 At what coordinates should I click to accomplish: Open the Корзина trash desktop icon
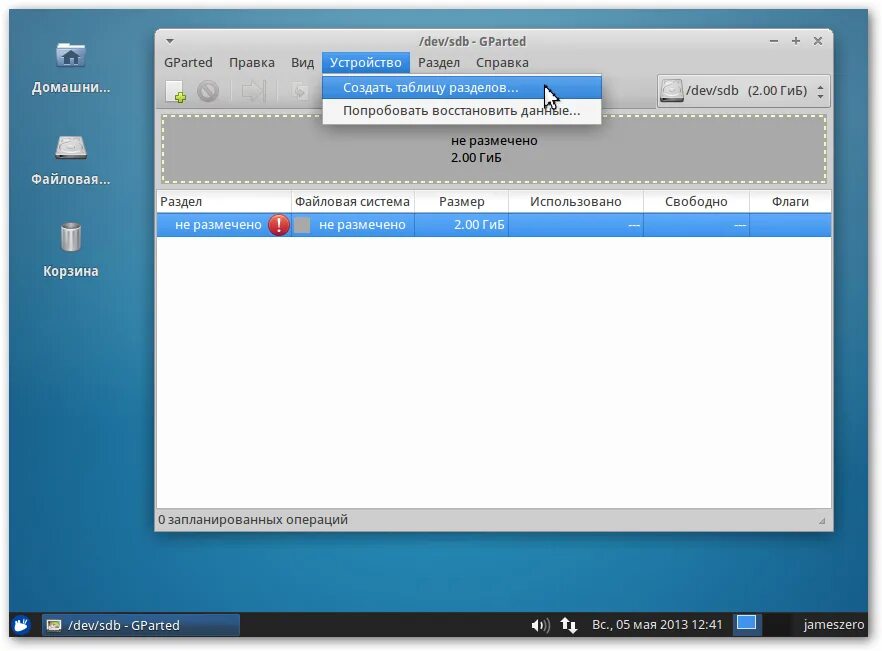pyautogui.click(x=71, y=250)
